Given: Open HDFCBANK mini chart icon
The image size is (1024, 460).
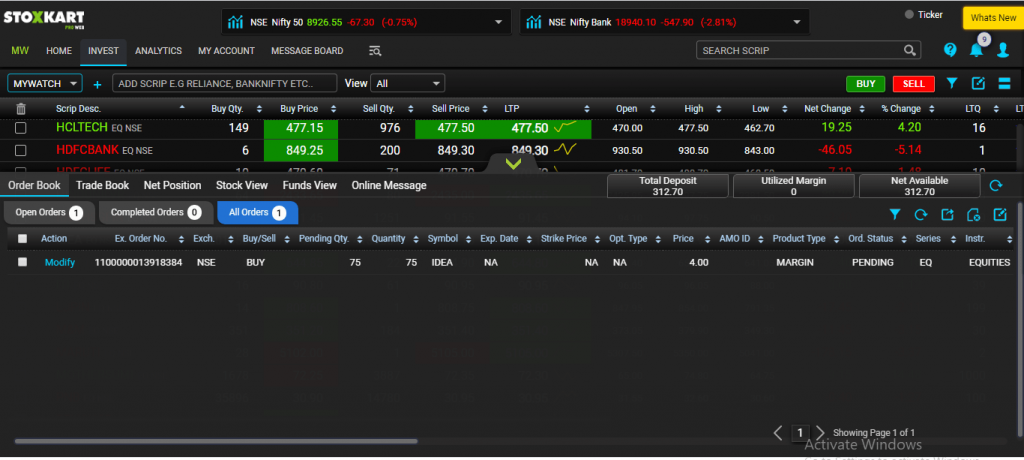Looking at the screenshot, I should [x=565, y=150].
